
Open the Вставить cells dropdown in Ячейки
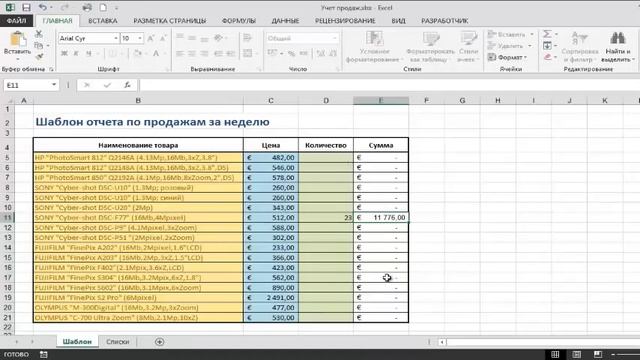tap(511, 34)
